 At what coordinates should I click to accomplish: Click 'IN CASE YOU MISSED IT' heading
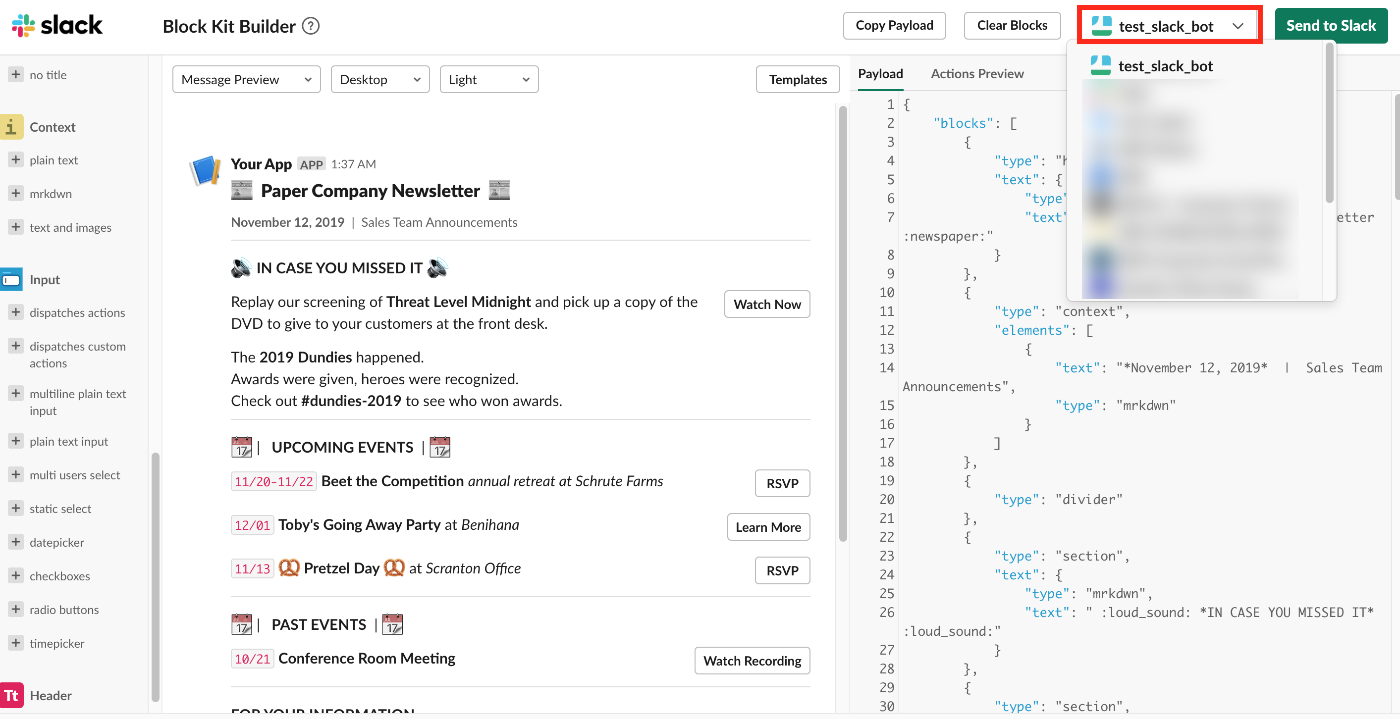coord(339,268)
